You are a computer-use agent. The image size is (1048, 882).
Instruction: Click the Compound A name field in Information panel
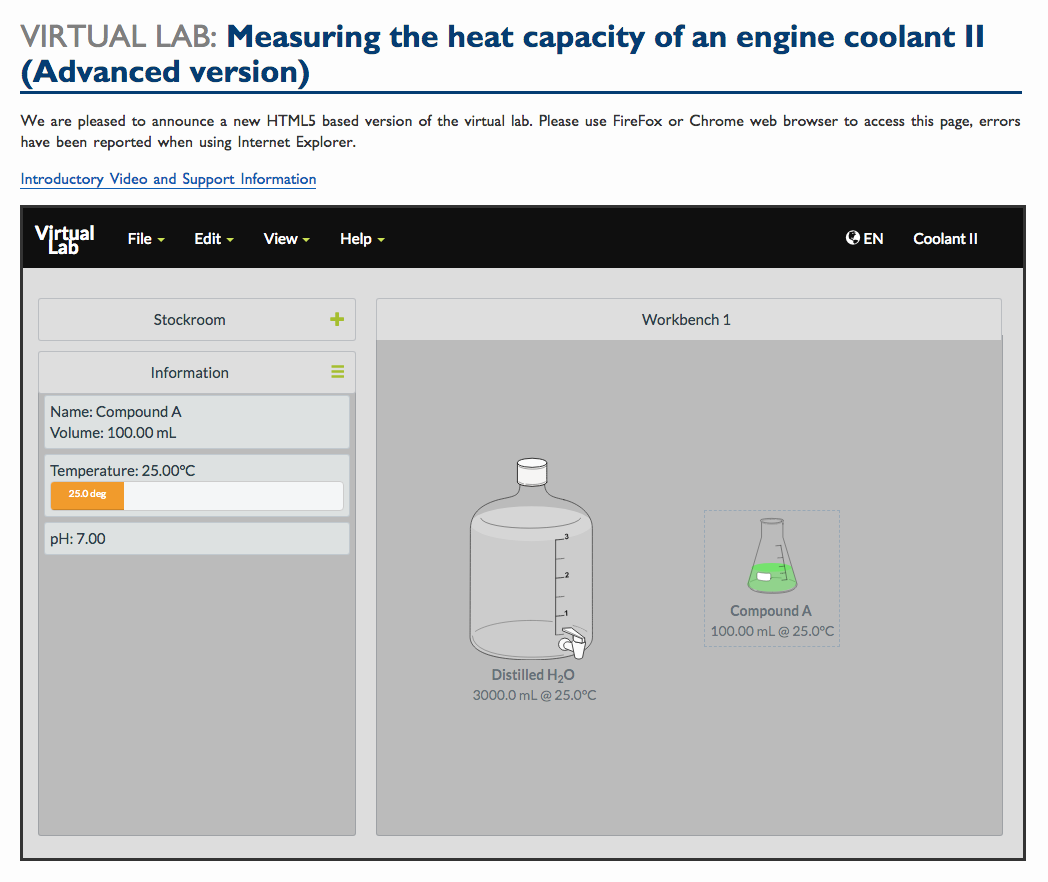click(115, 411)
